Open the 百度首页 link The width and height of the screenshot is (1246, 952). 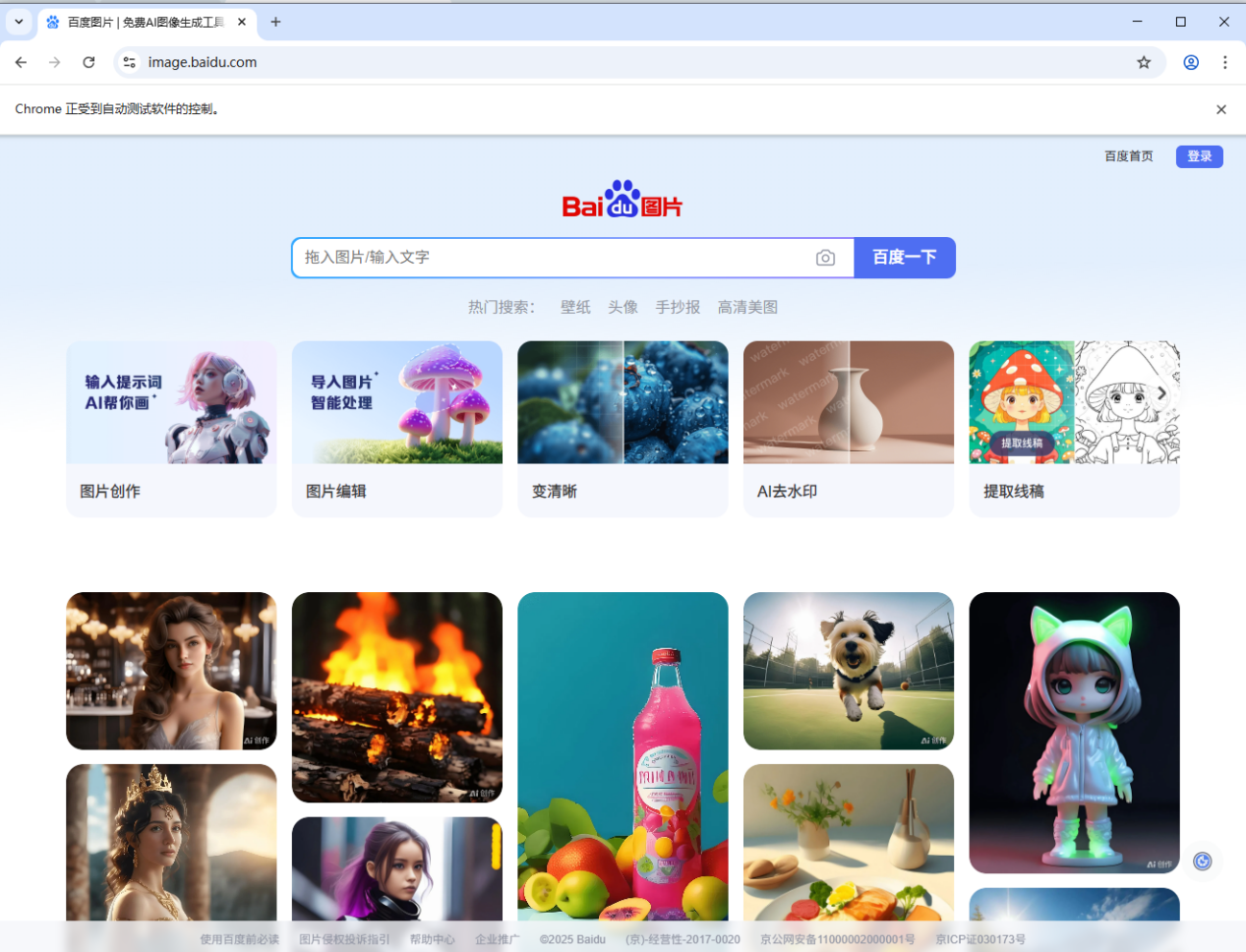[1128, 156]
